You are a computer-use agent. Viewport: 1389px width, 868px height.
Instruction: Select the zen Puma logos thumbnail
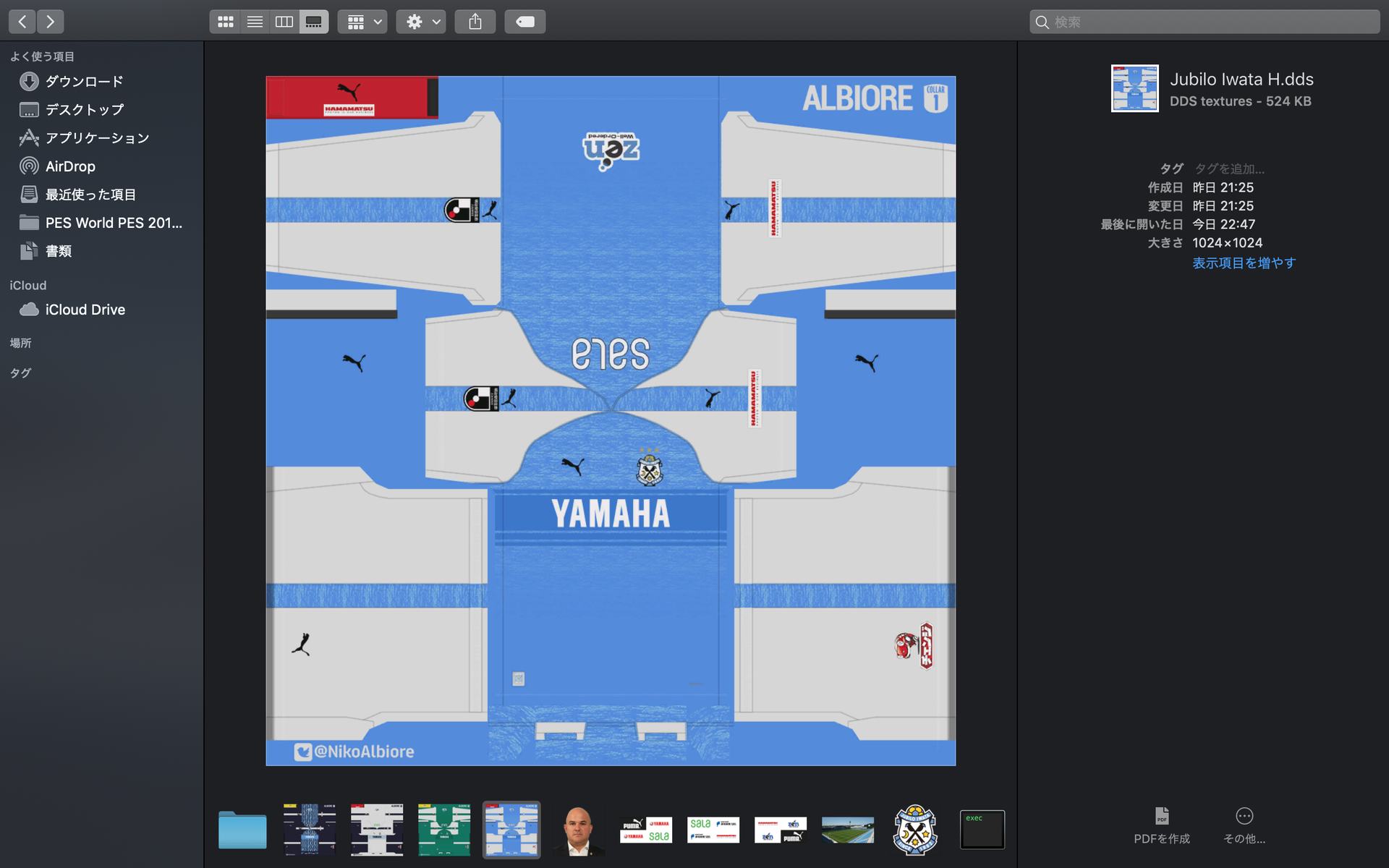[781, 830]
